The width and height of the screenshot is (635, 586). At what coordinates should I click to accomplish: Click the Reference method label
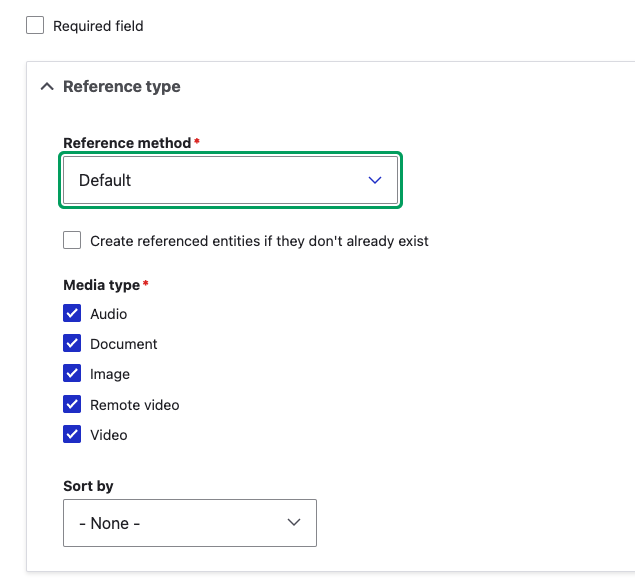click(x=127, y=143)
